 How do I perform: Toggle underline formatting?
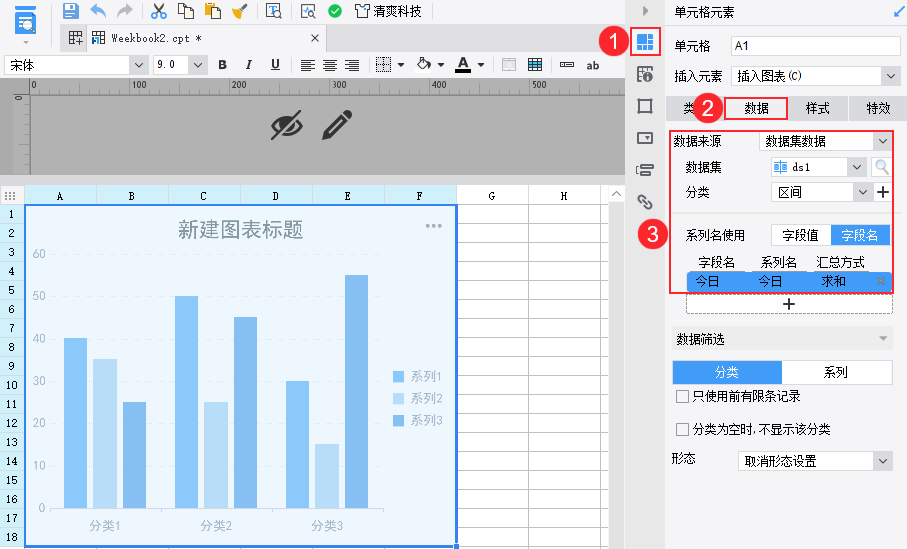click(x=275, y=65)
